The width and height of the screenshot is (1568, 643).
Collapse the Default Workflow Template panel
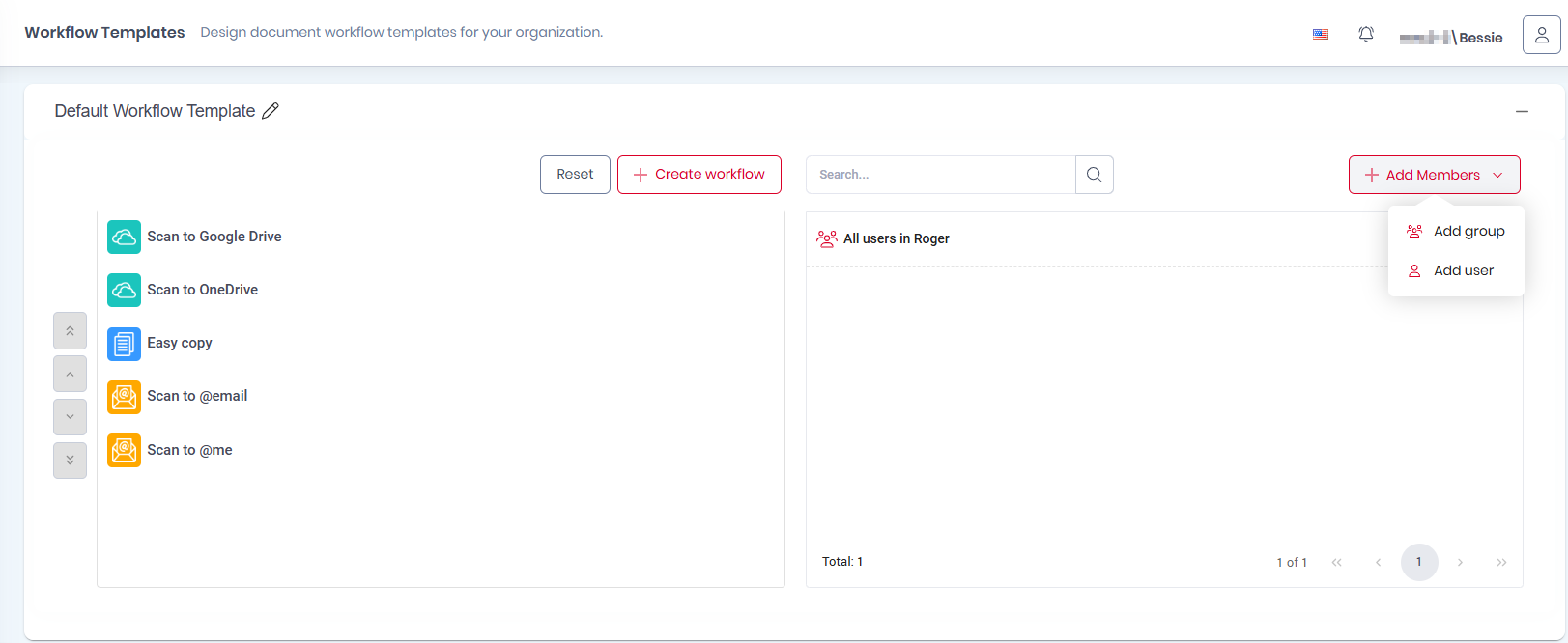pyautogui.click(x=1522, y=112)
